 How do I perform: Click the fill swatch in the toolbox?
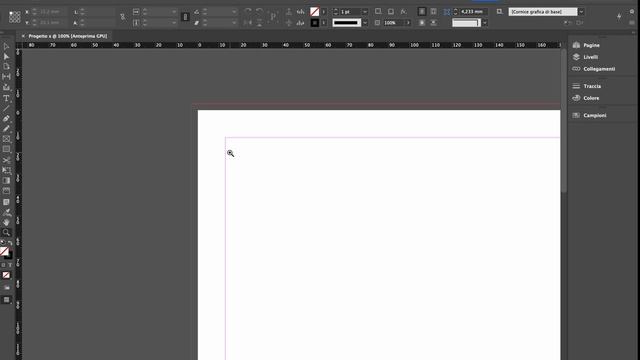(x=4, y=251)
